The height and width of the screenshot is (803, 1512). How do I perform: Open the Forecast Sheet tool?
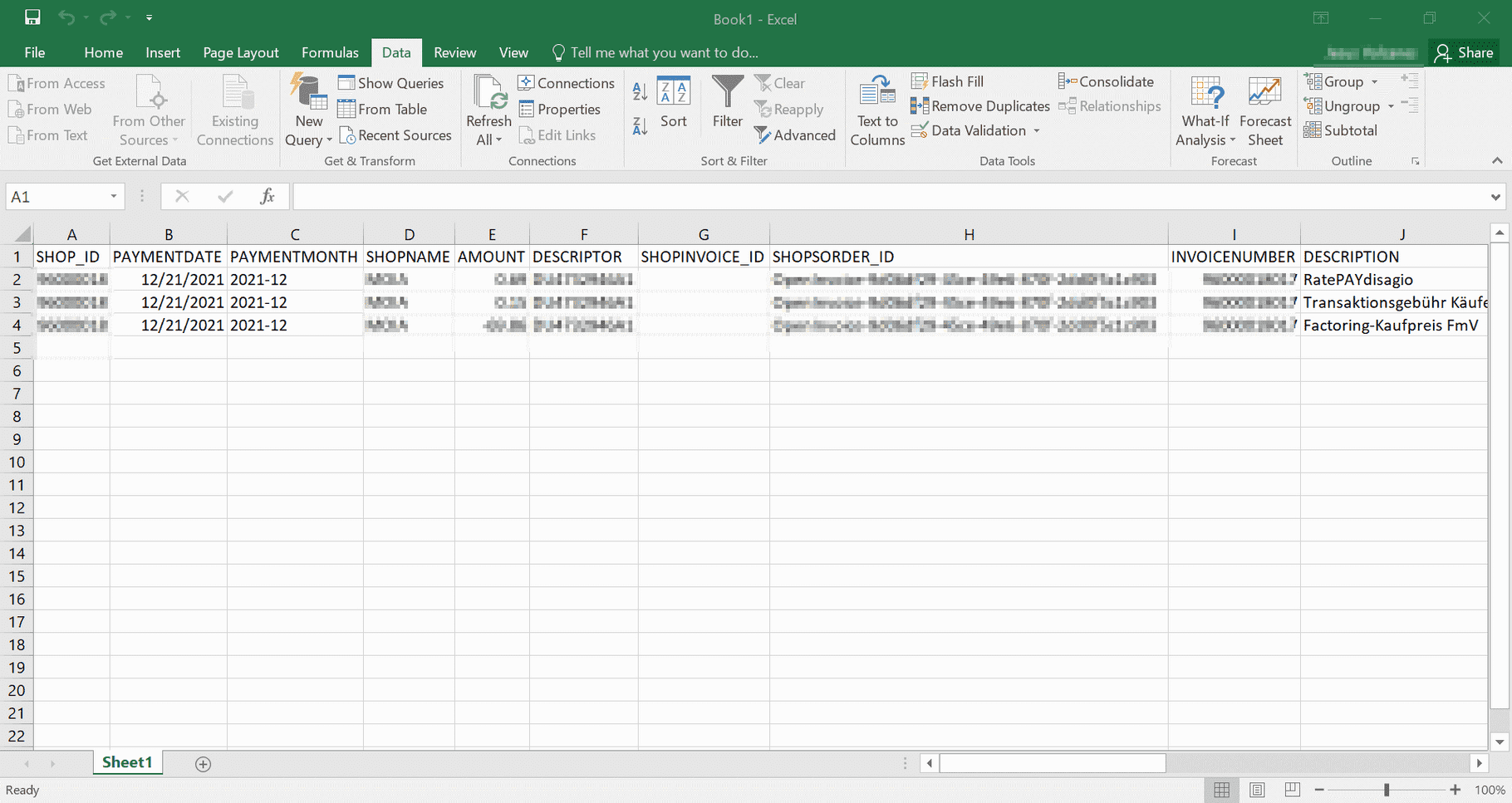(1264, 110)
